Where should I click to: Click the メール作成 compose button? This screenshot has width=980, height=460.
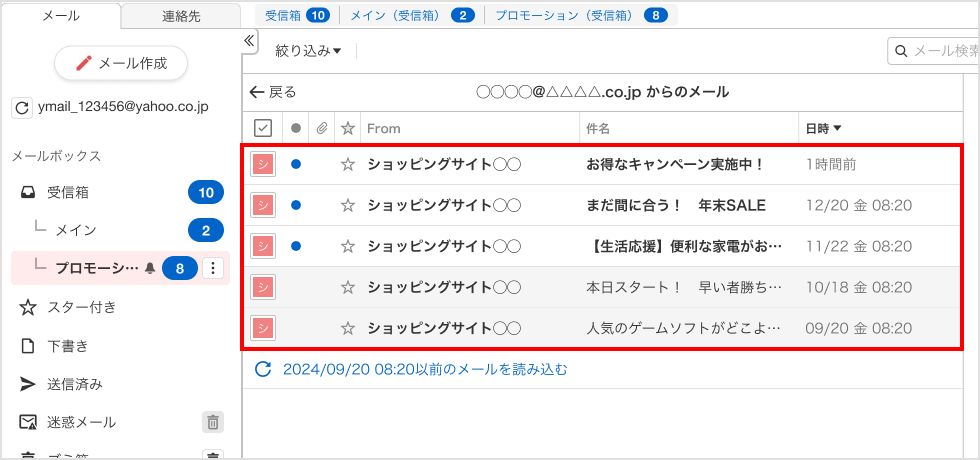[121, 63]
